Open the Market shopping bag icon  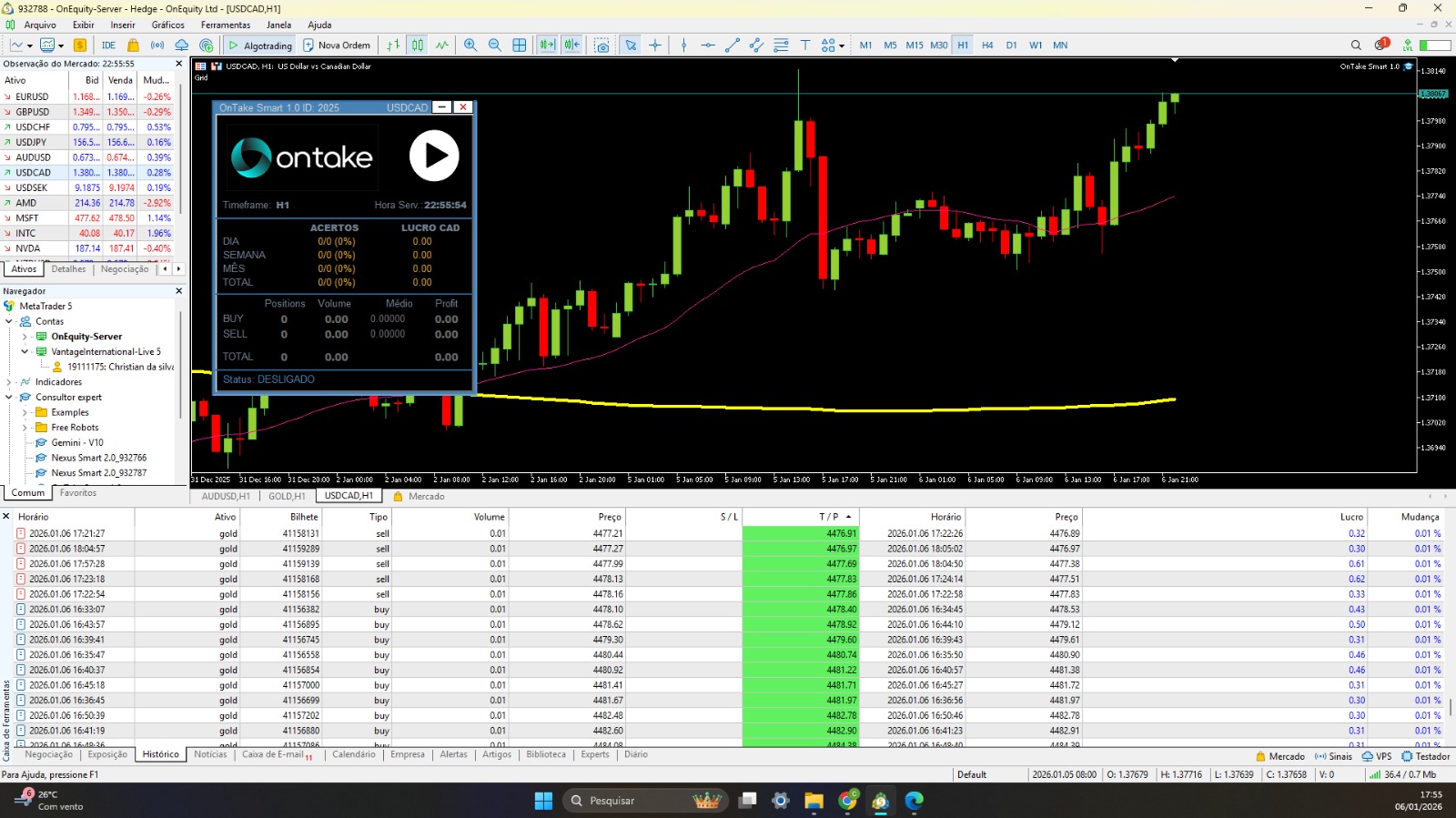pos(133,45)
